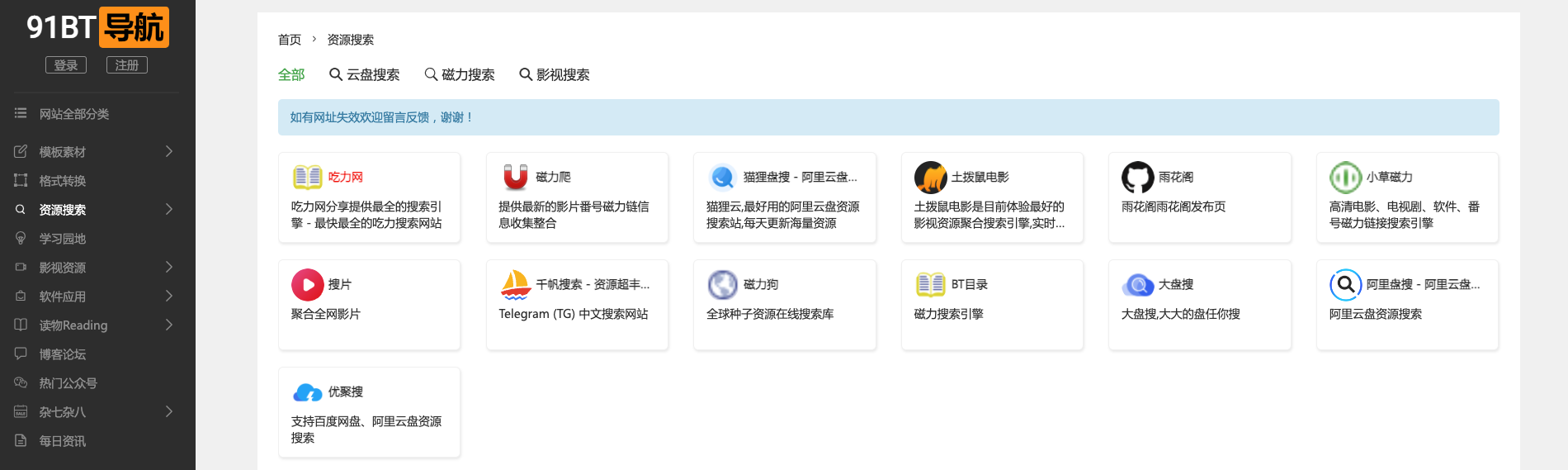Click the 格式转换 crop-frame icon

(21, 180)
